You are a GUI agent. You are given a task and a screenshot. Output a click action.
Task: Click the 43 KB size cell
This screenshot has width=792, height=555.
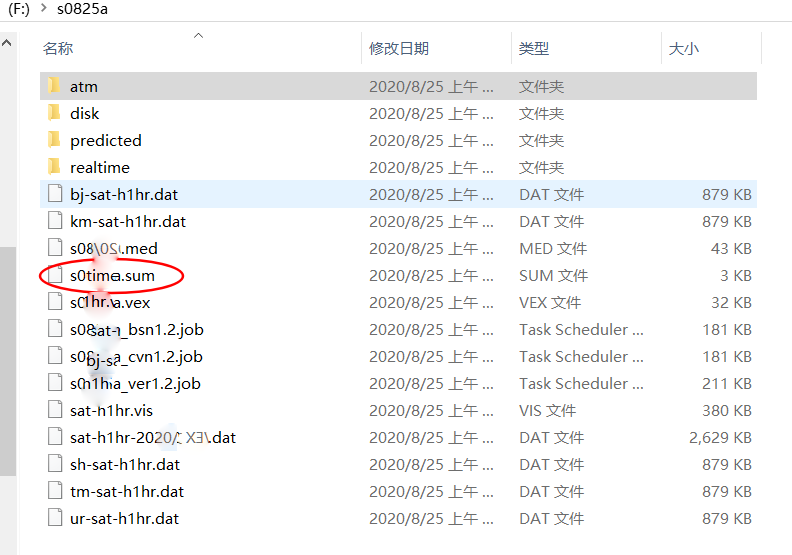click(x=731, y=248)
